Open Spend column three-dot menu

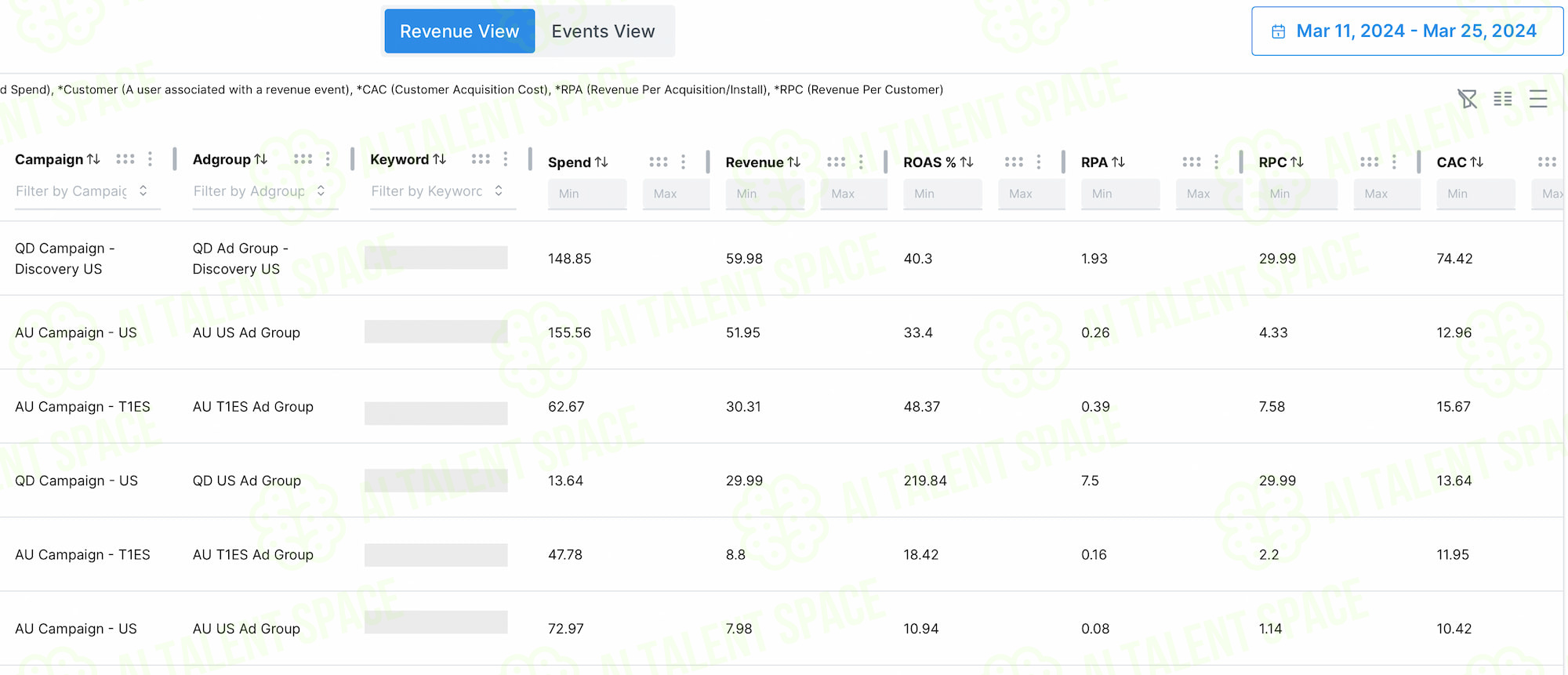tap(684, 161)
